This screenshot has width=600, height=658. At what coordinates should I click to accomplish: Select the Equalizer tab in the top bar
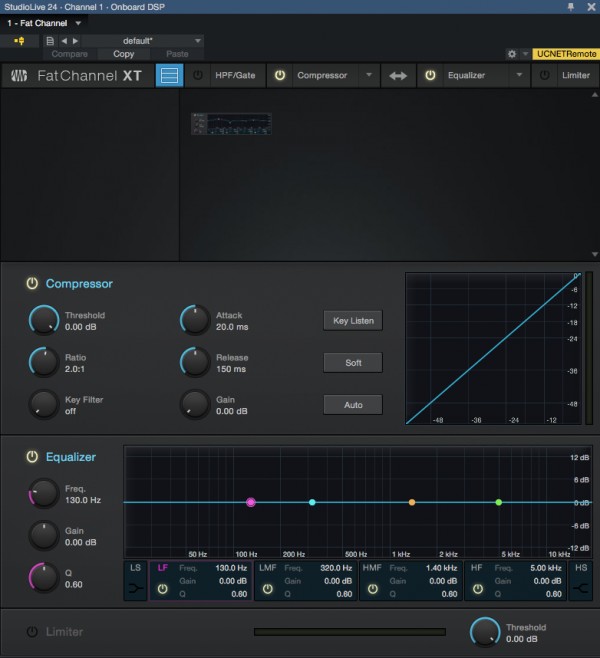466,76
